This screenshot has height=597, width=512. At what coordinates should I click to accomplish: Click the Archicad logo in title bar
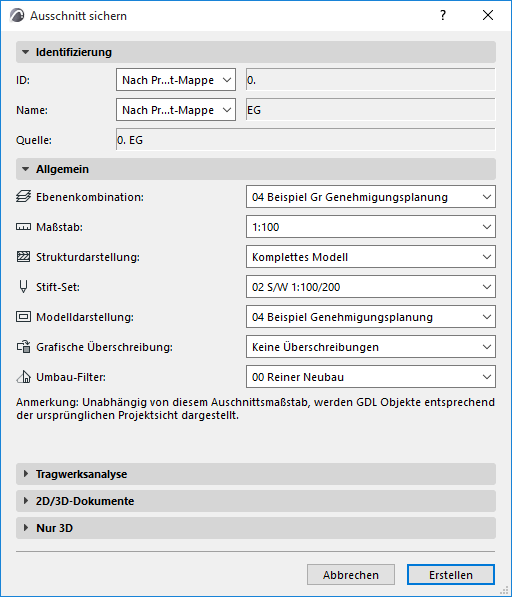click(17, 16)
